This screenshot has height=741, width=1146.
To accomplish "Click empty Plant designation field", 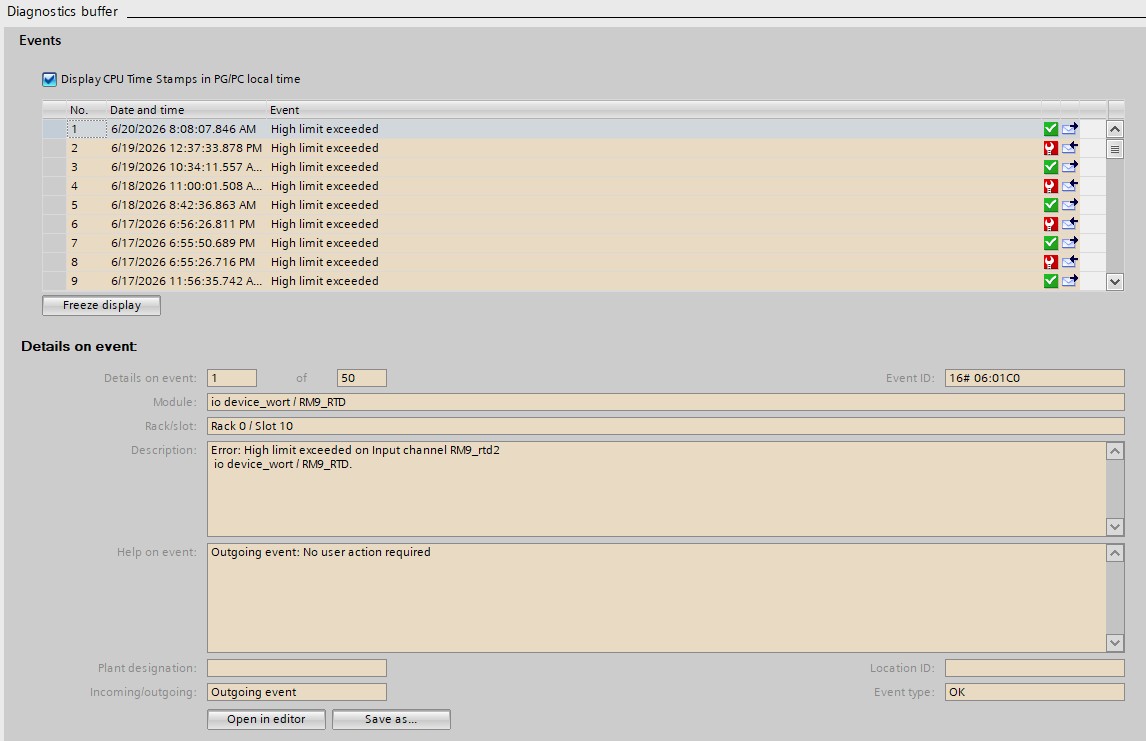I will click(x=297, y=668).
